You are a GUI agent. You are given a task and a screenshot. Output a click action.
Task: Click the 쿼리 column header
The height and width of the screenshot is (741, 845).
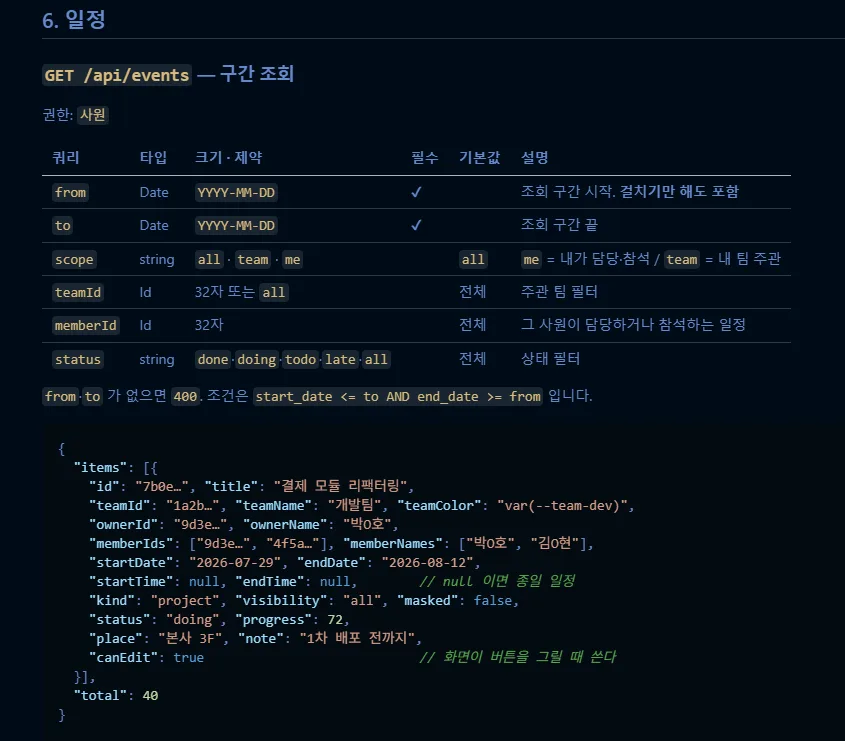66,157
